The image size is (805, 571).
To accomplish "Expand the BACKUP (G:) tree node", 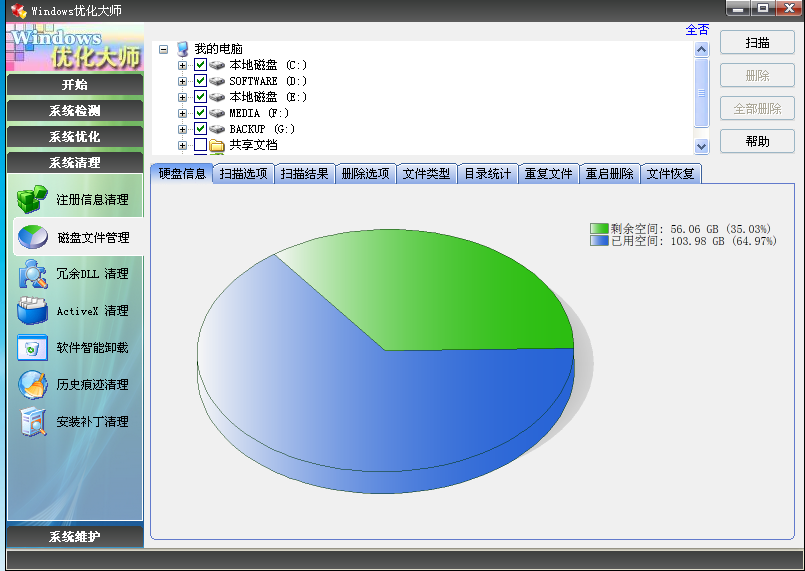I will (x=183, y=129).
